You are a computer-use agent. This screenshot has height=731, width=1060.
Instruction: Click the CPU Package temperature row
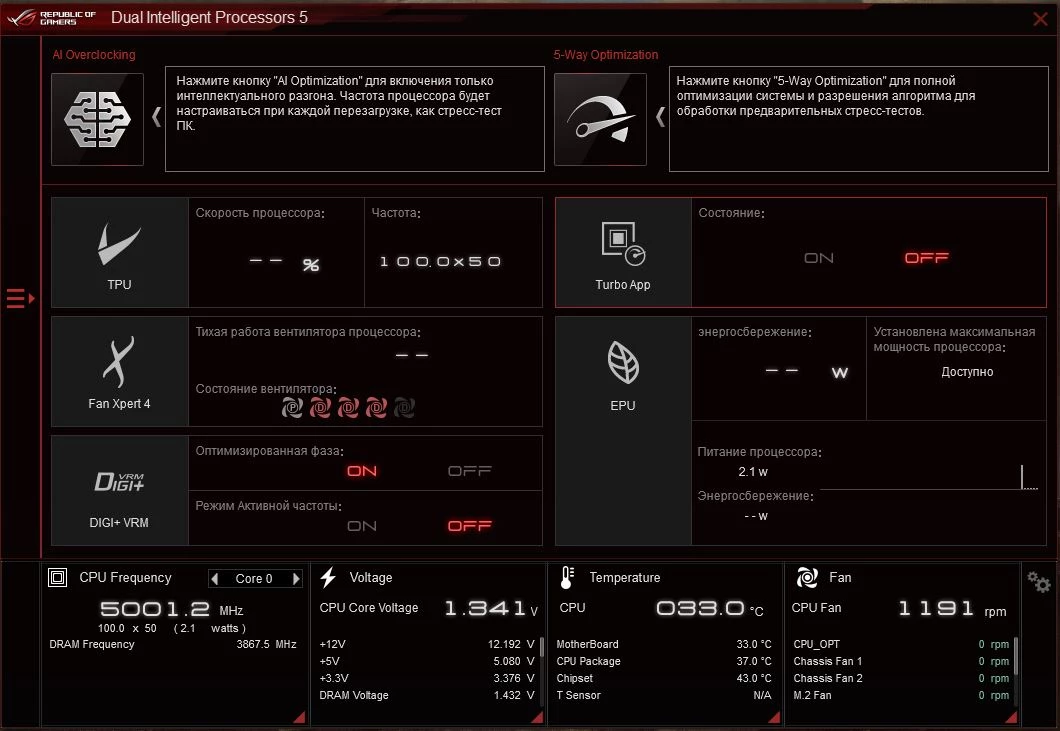664,661
